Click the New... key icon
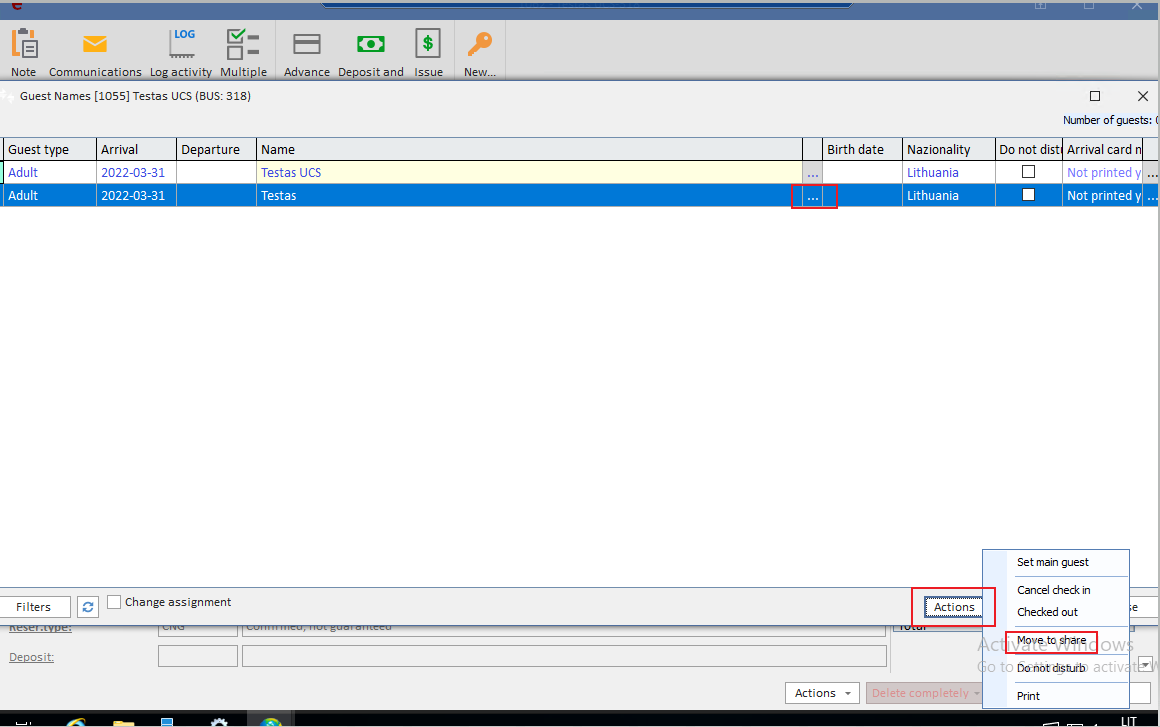The image size is (1160, 727). pyautogui.click(x=479, y=44)
